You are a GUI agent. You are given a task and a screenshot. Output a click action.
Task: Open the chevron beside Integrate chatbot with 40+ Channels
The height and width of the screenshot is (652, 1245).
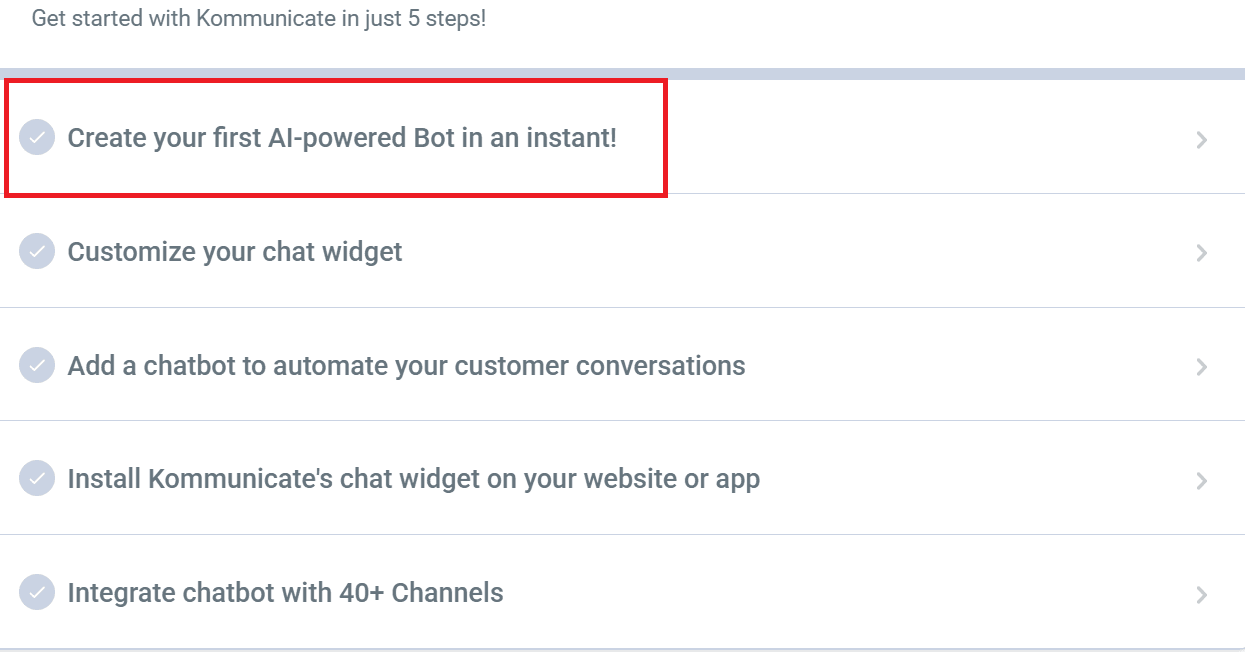click(1201, 593)
